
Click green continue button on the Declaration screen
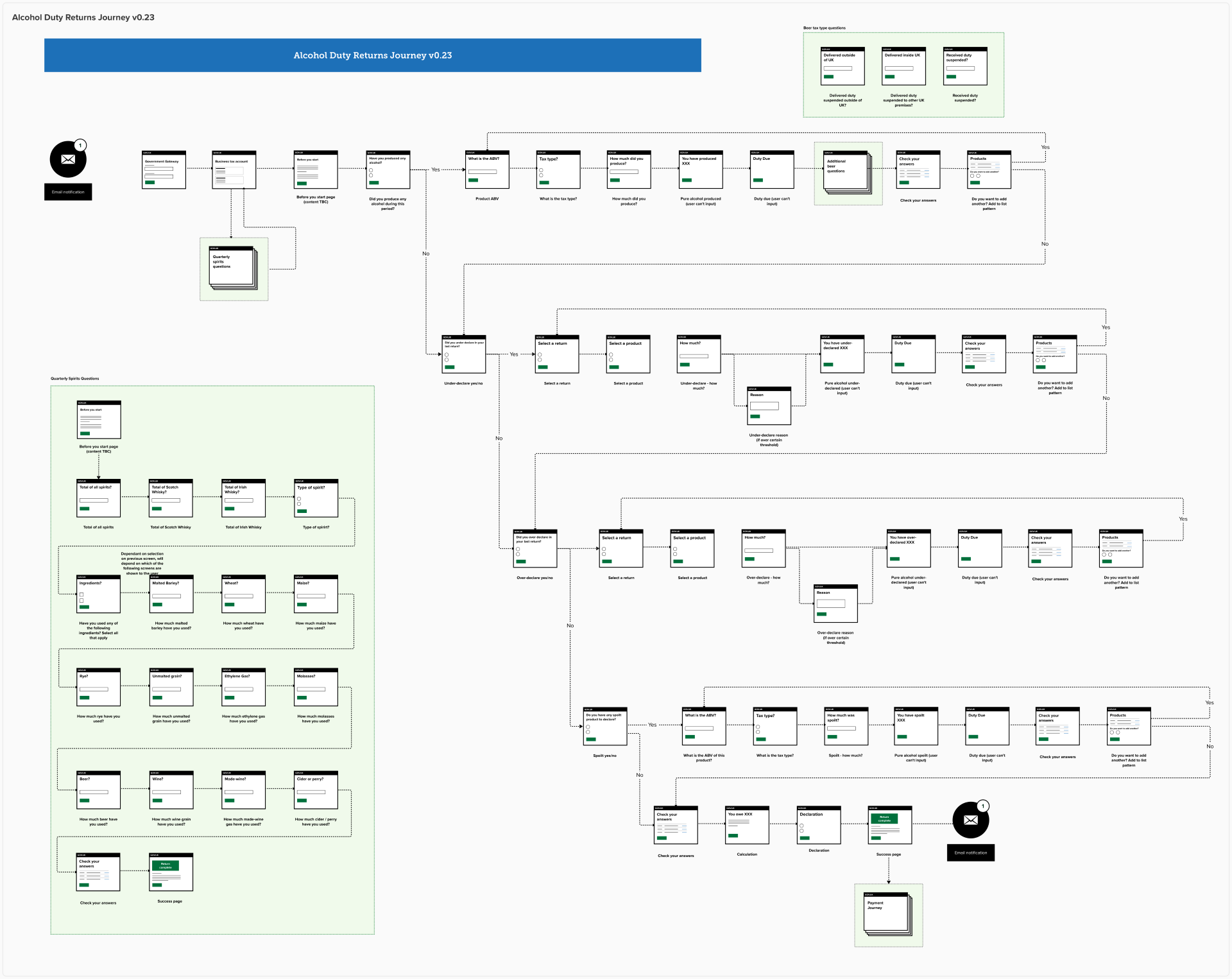coord(805,838)
